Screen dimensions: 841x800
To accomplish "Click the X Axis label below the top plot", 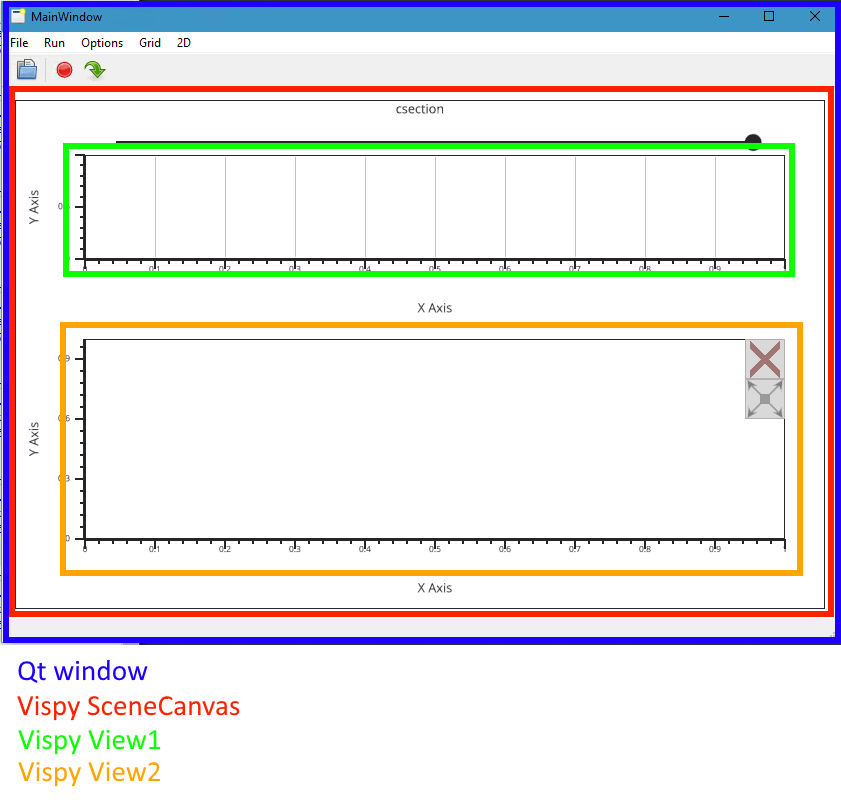I will [435, 308].
